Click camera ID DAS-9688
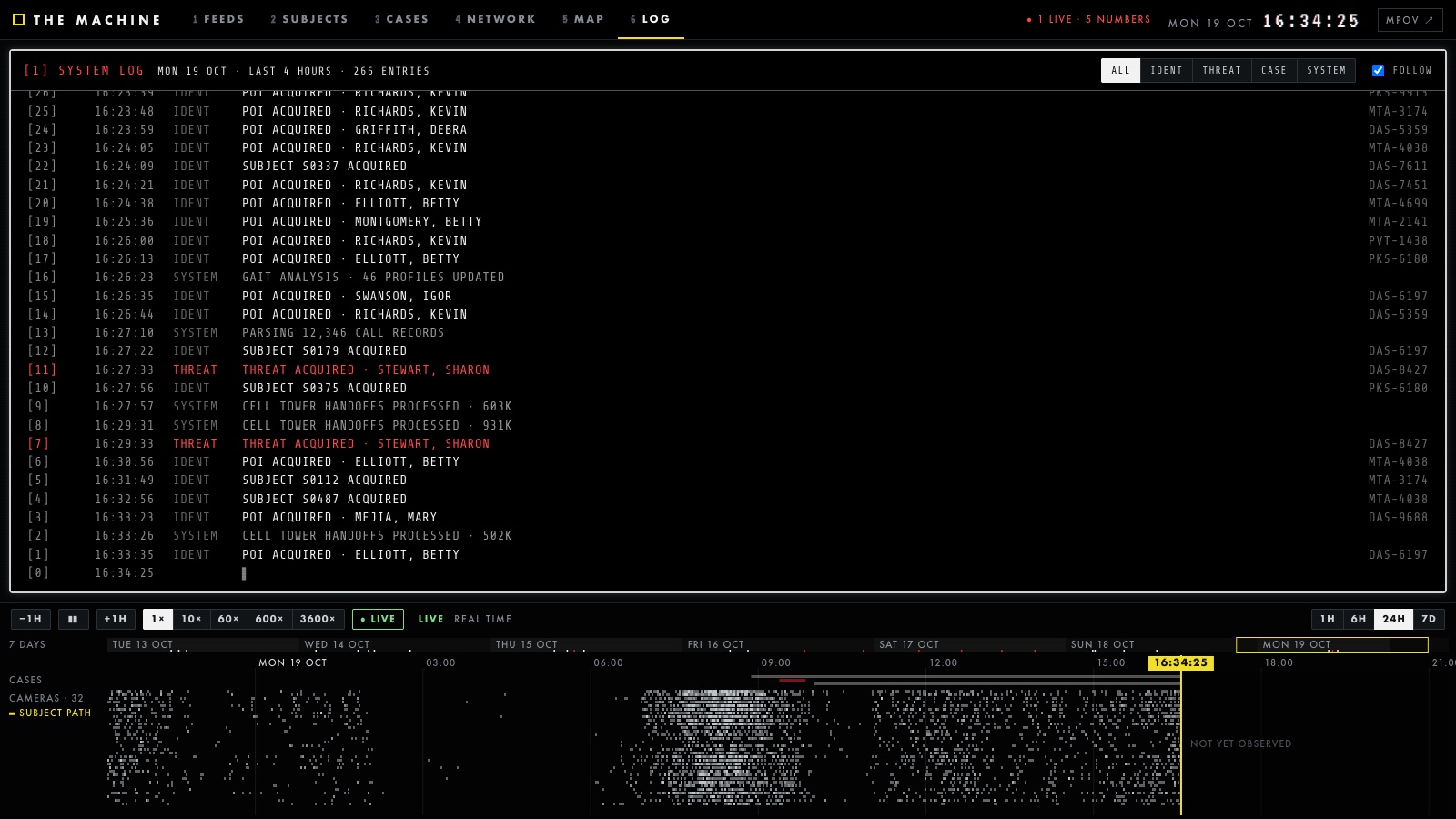The height and width of the screenshot is (819, 1456). tap(1398, 517)
